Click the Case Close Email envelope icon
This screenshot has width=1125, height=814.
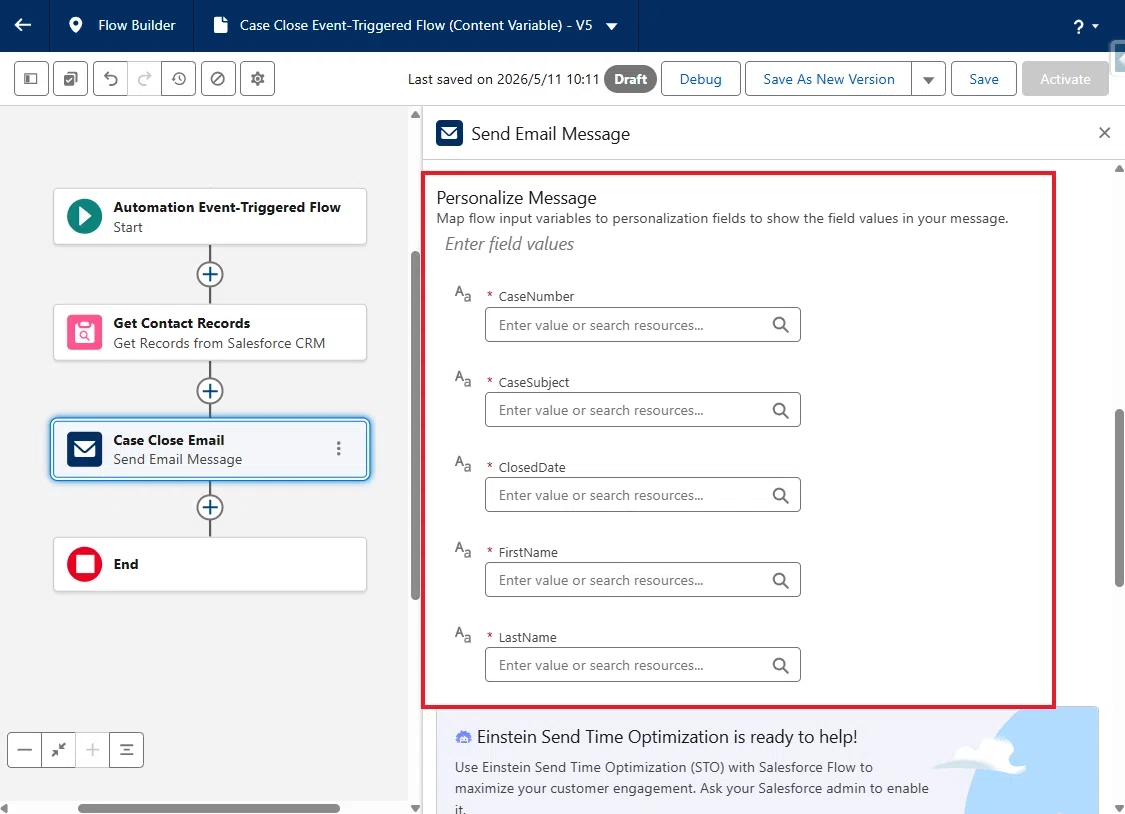(x=85, y=449)
